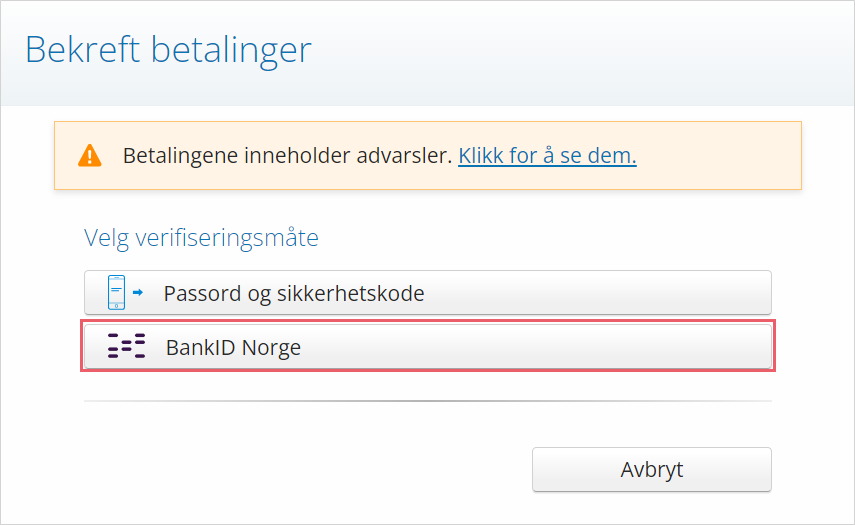This screenshot has width=855, height=525.
Task: Click the Passord og sikkerhetskode label text
Action: click(294, 293)
